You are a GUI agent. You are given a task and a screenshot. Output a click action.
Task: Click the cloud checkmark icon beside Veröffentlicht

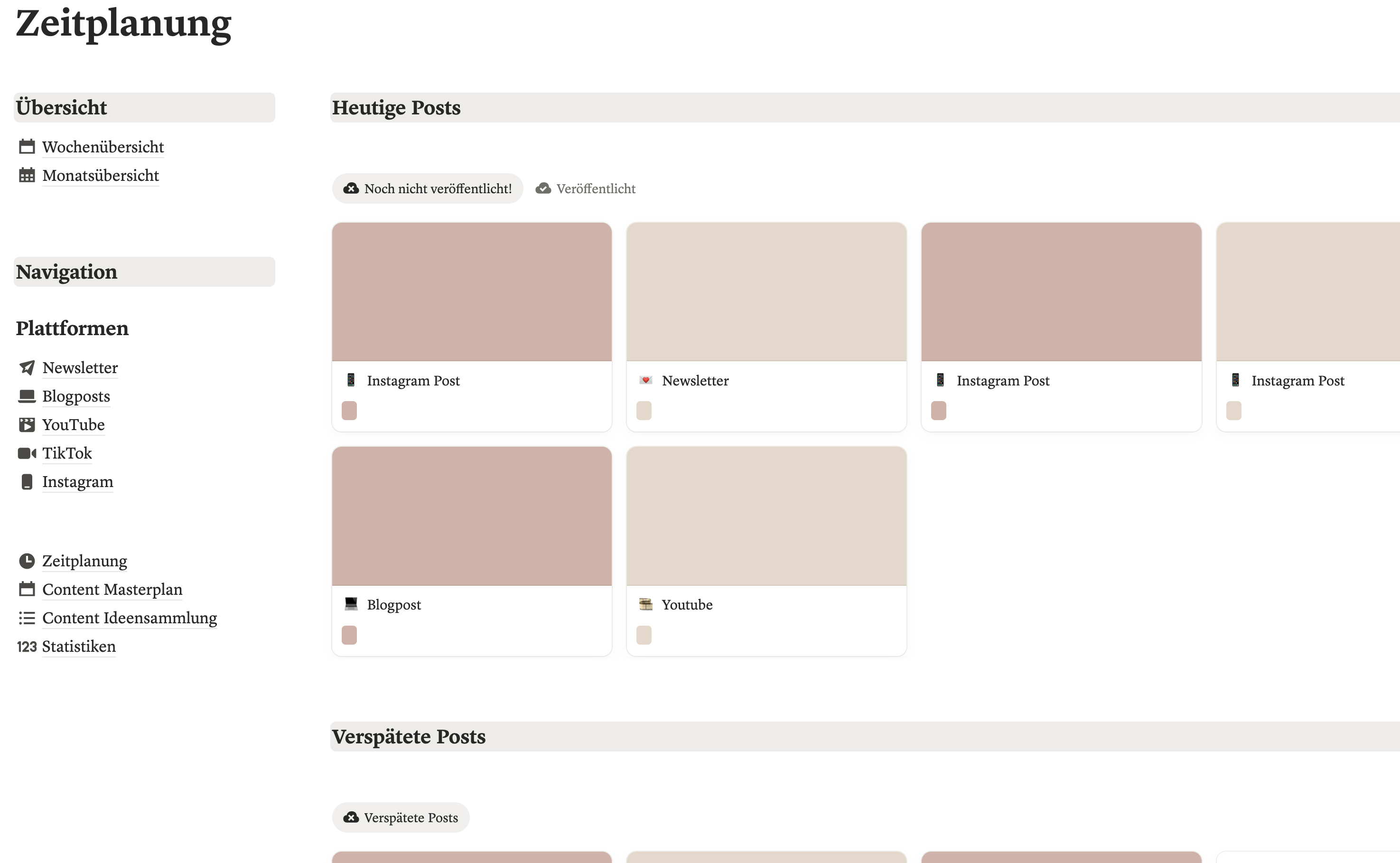tap(543, 188)
